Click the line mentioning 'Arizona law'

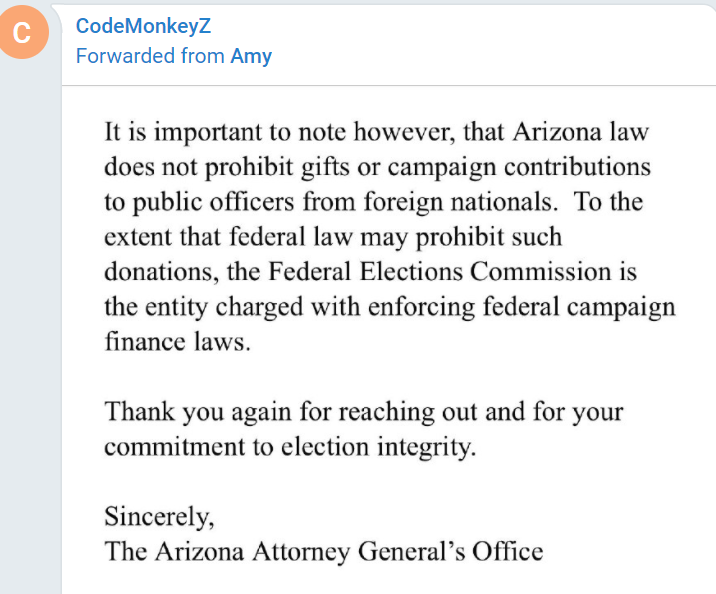click(376, 132)
